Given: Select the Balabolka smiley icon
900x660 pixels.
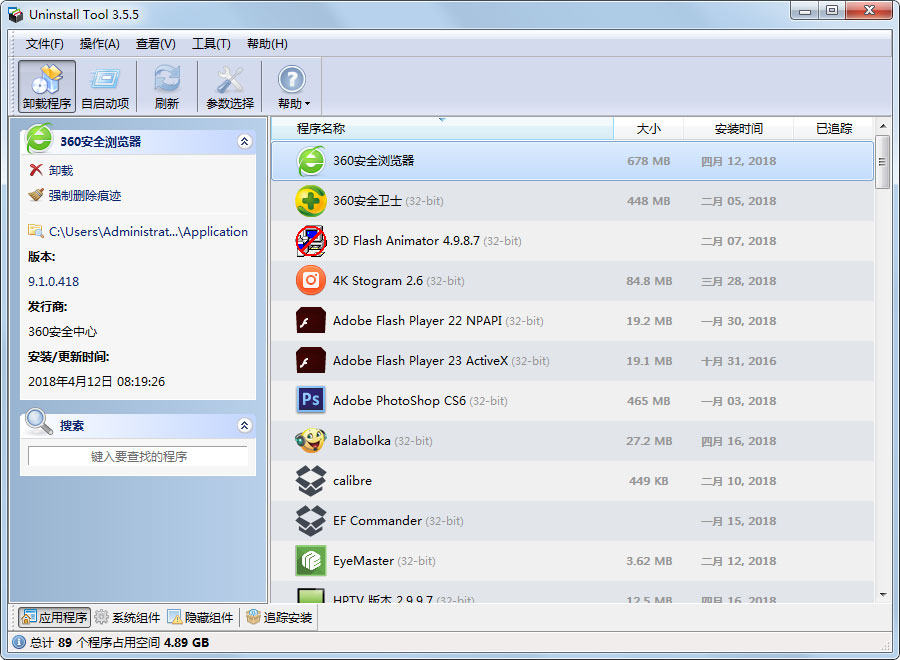Looking at the screenshot, I should 311,441.
